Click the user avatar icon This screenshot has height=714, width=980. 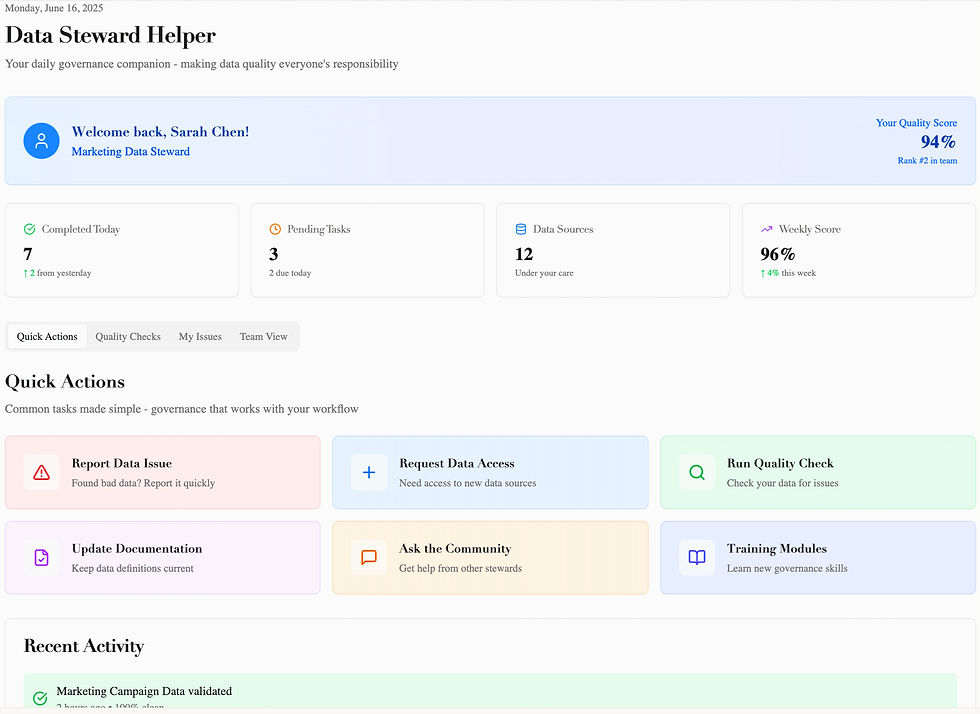pos(41,141)
